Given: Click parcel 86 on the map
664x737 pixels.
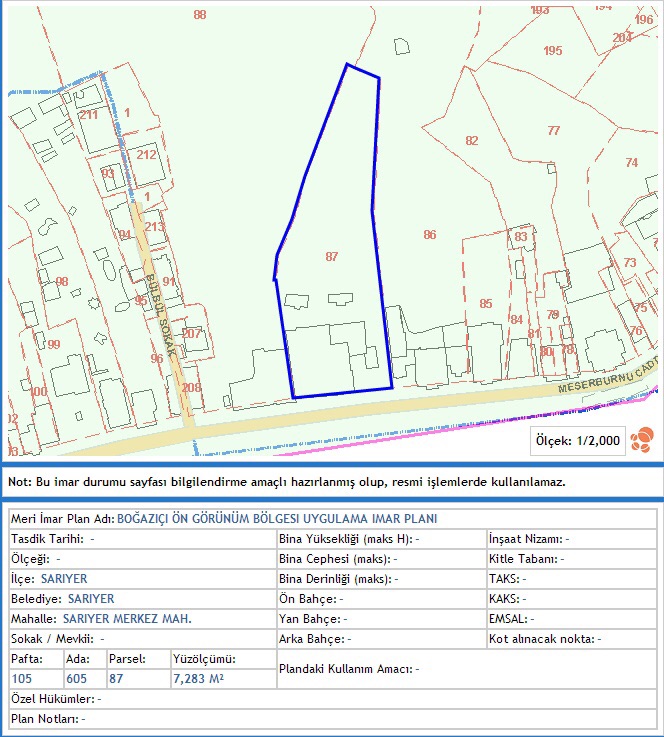Looking at the screenshot, I should (x=430, y=235).
